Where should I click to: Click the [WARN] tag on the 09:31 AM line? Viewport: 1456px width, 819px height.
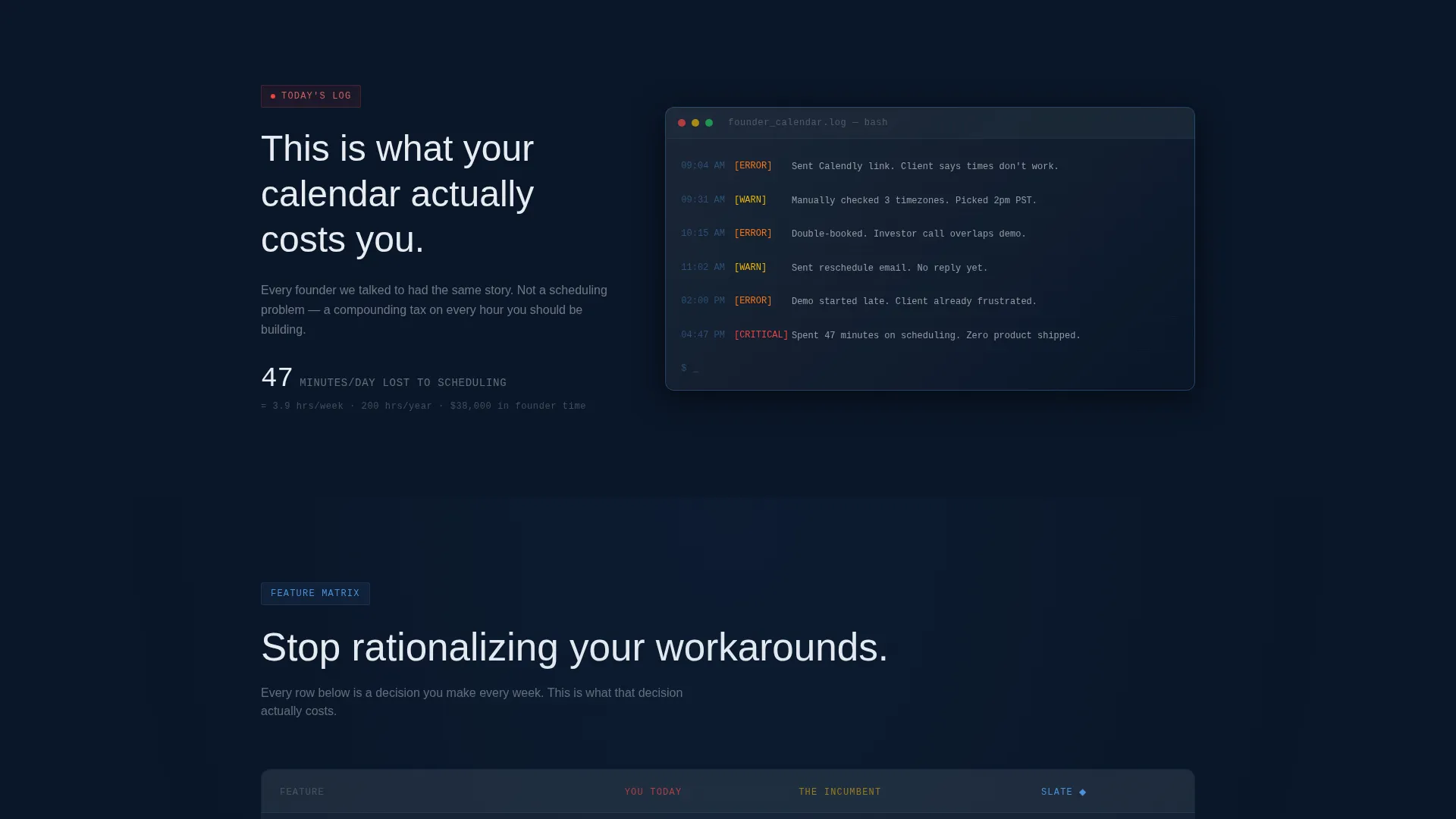(x=751, y=200)
